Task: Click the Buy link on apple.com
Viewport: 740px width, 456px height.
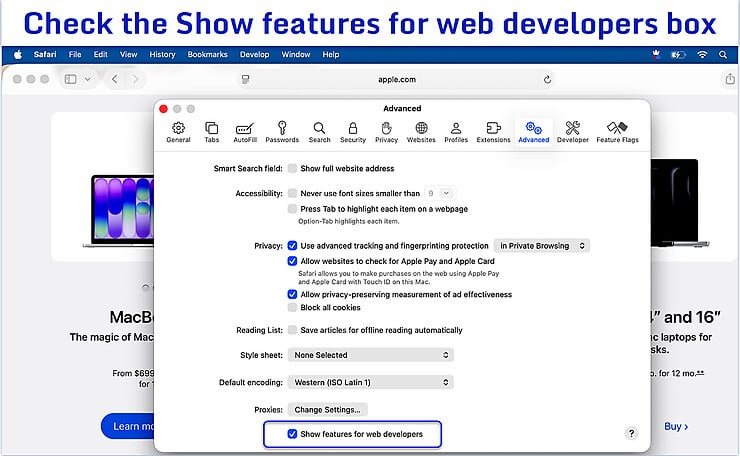Action: pos(676,427)
